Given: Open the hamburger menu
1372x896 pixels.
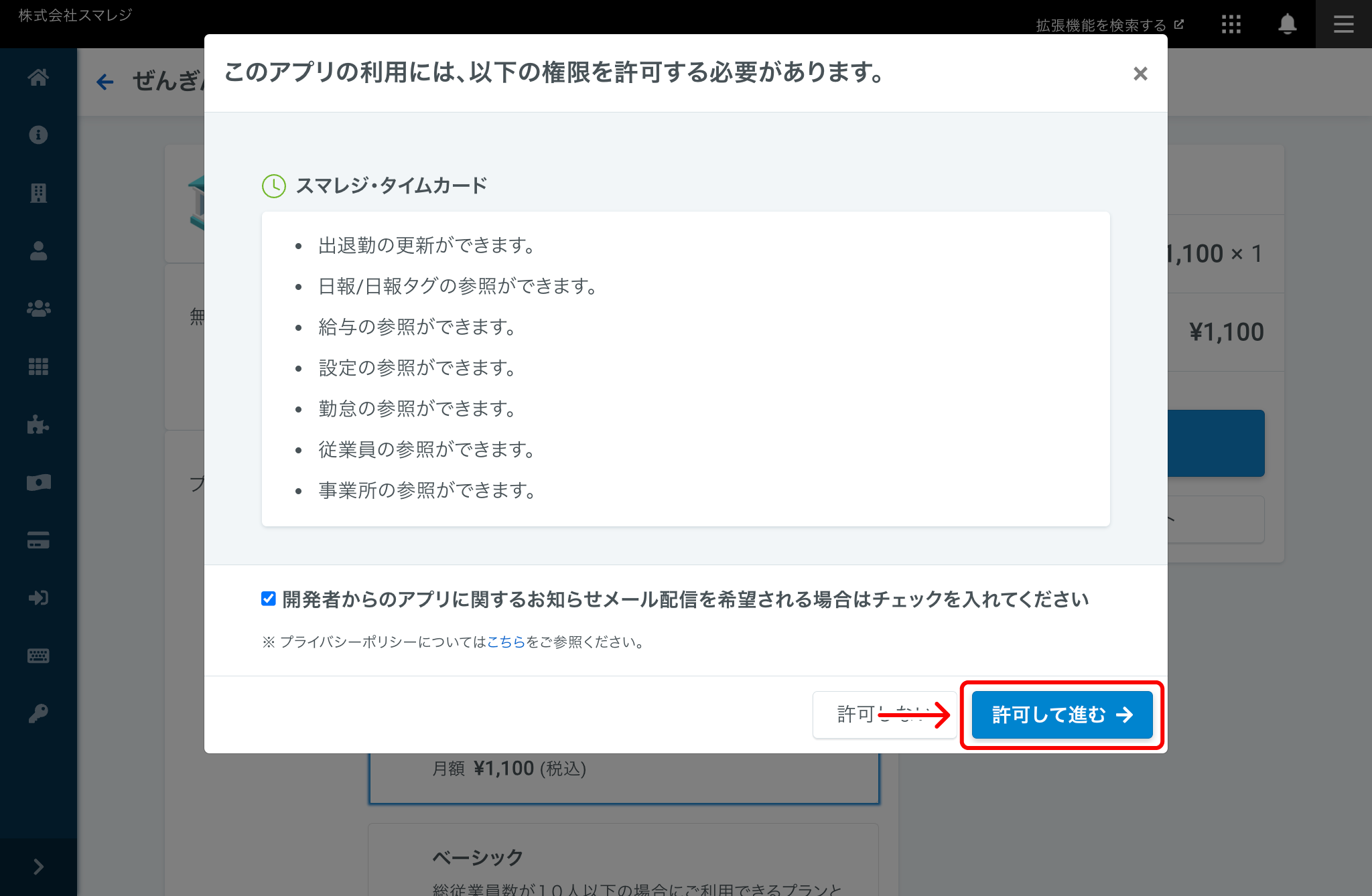Looking at the screenshot, I should click(1343, 25).
